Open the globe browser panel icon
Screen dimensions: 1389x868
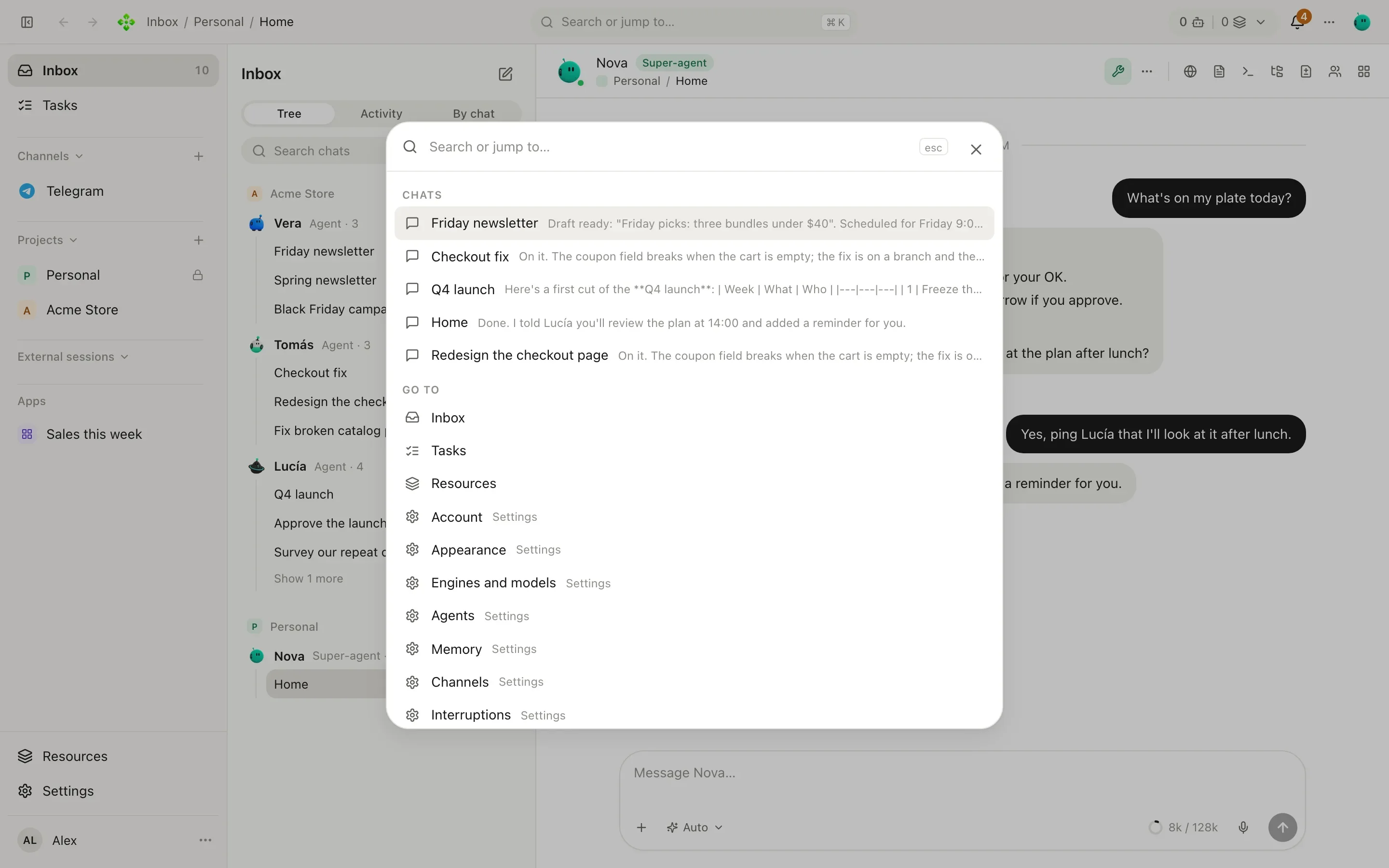pyautogui.click(x=1190, y=71)
